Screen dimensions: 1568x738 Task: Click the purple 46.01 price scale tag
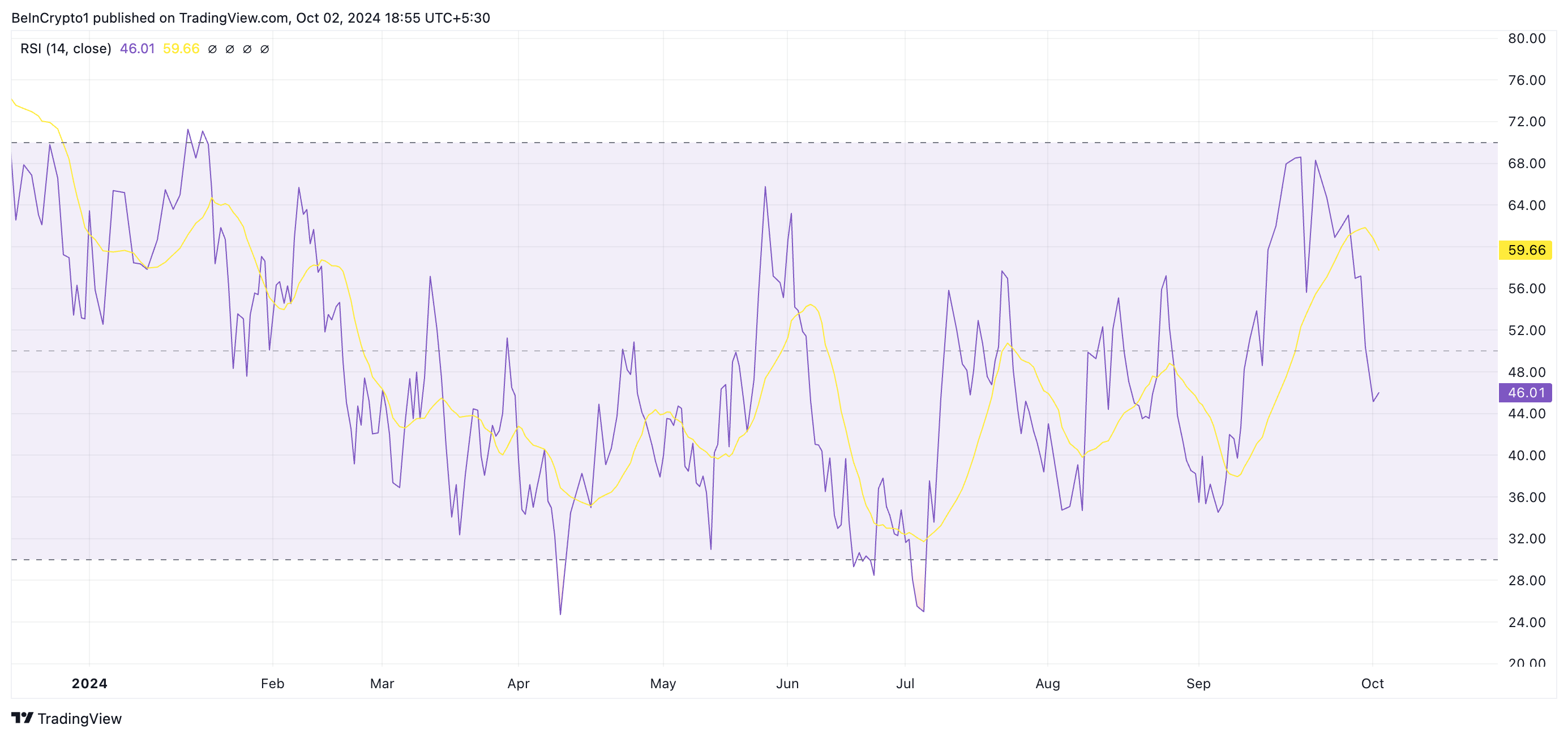[1526, 392]
